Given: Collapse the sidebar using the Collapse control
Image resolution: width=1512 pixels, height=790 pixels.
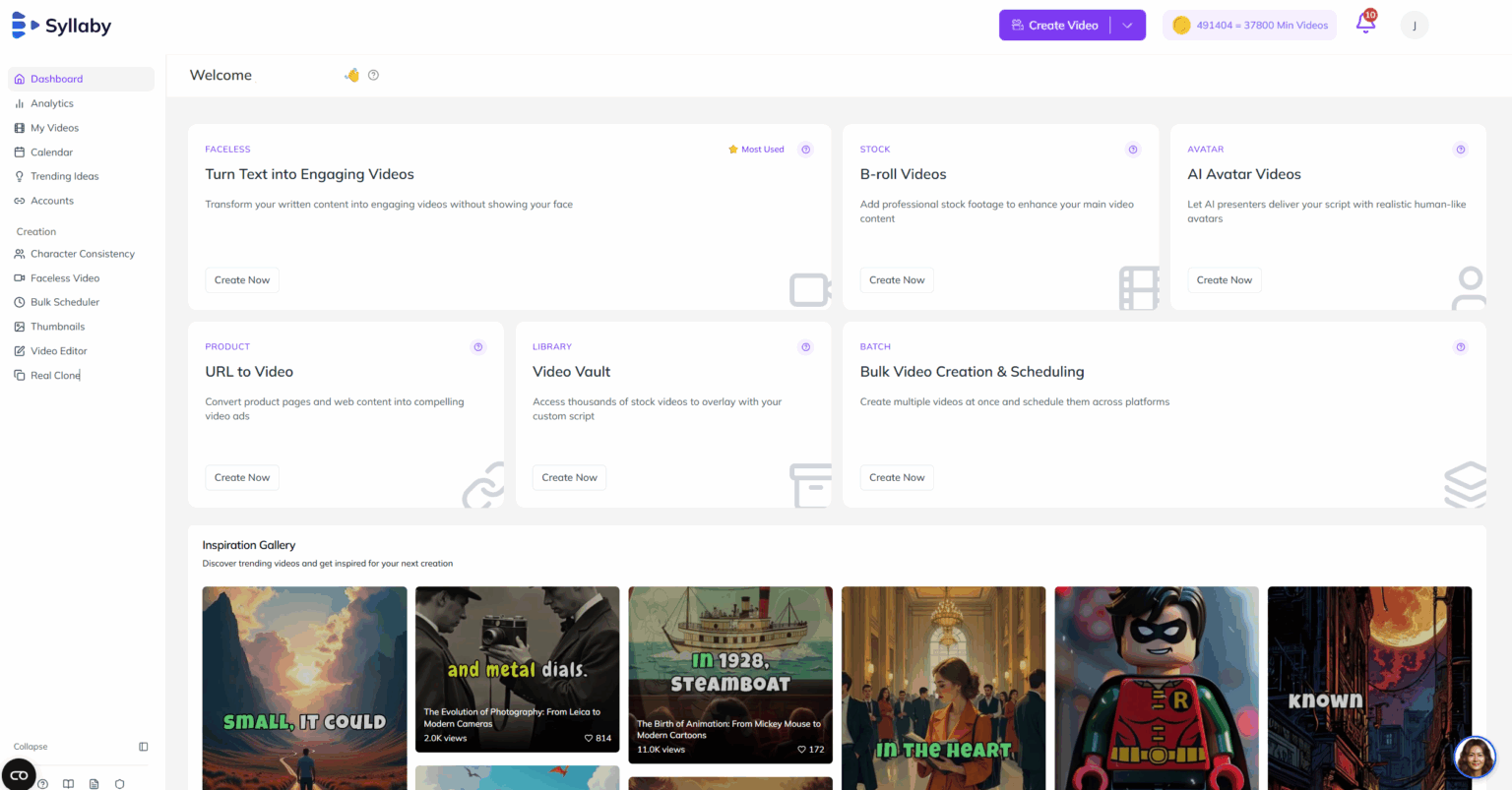Looking at the screenshot, I should [x=31, y=746].
